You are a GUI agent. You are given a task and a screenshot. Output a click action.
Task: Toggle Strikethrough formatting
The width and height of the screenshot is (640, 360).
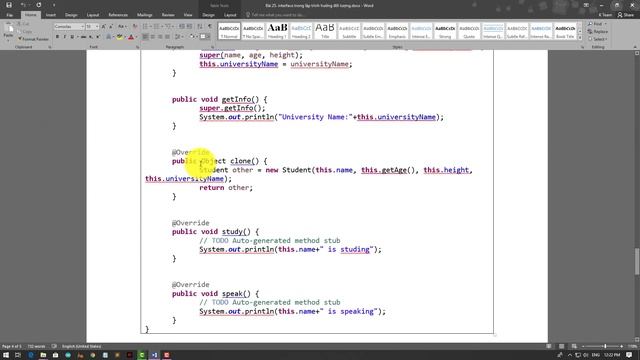83,37
